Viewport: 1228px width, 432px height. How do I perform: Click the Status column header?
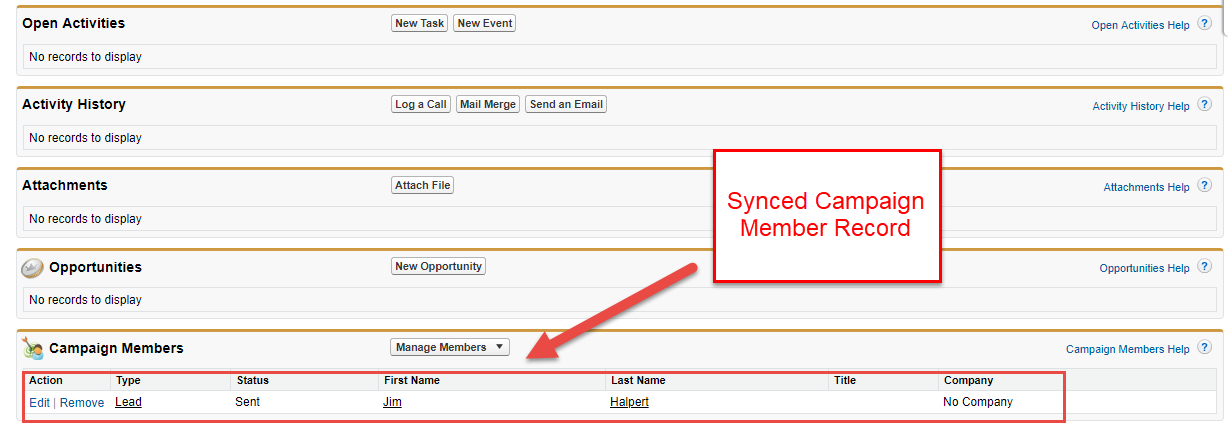[252, 380]
